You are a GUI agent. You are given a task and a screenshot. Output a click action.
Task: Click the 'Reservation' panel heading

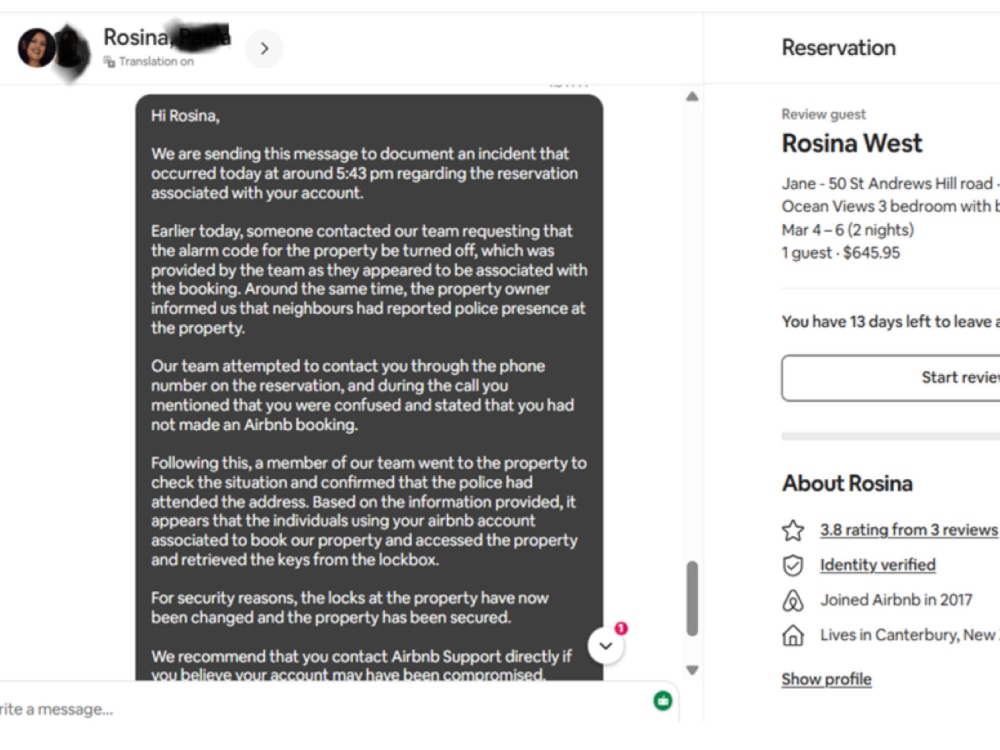(x=839, y=48)
